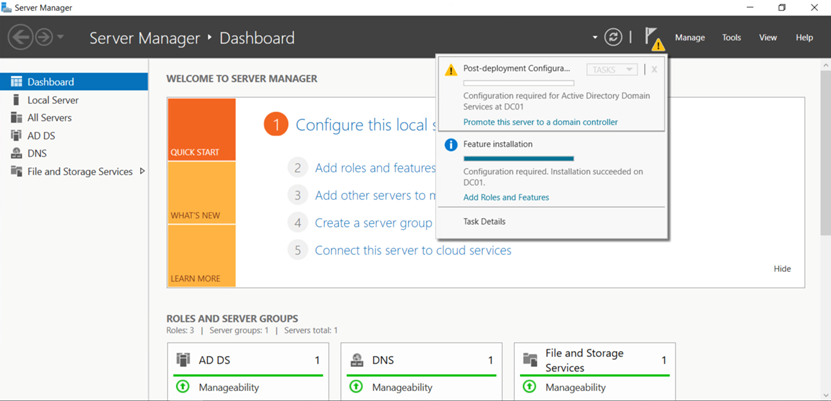
Task: Open the AD DS role tile header
Action: [x=248, y=360]
